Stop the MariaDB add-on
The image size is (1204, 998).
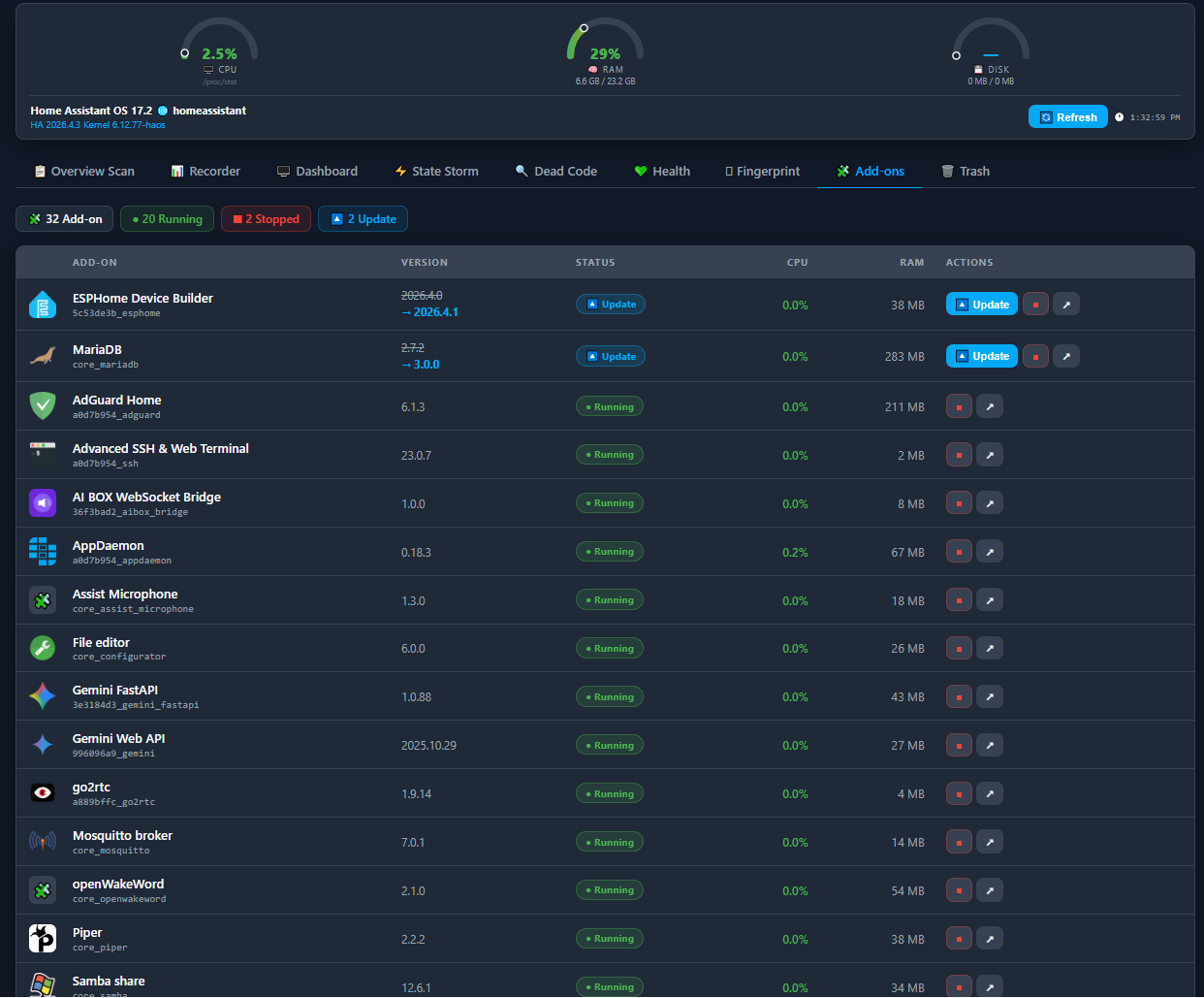(1035, 356)
